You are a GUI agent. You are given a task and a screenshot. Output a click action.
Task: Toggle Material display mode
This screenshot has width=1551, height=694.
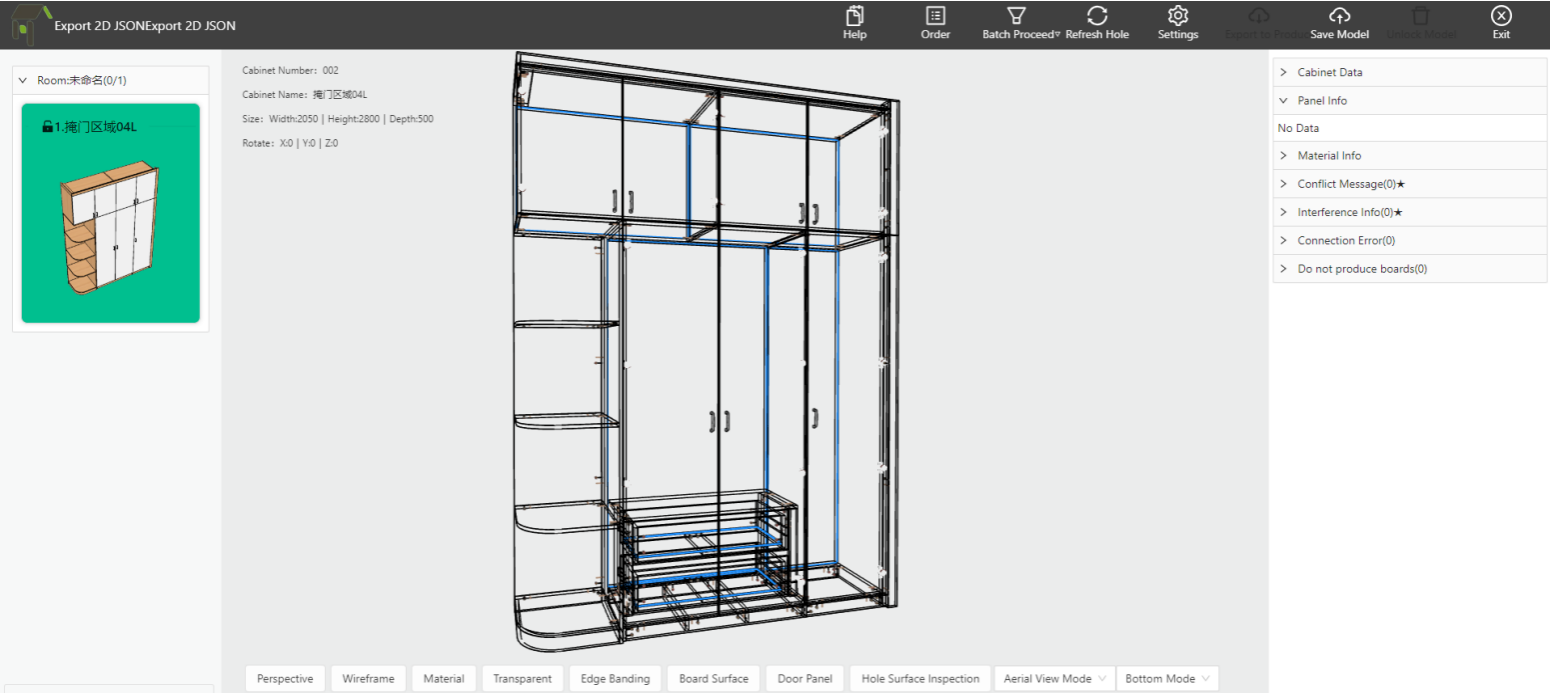[x=444, y=678]
